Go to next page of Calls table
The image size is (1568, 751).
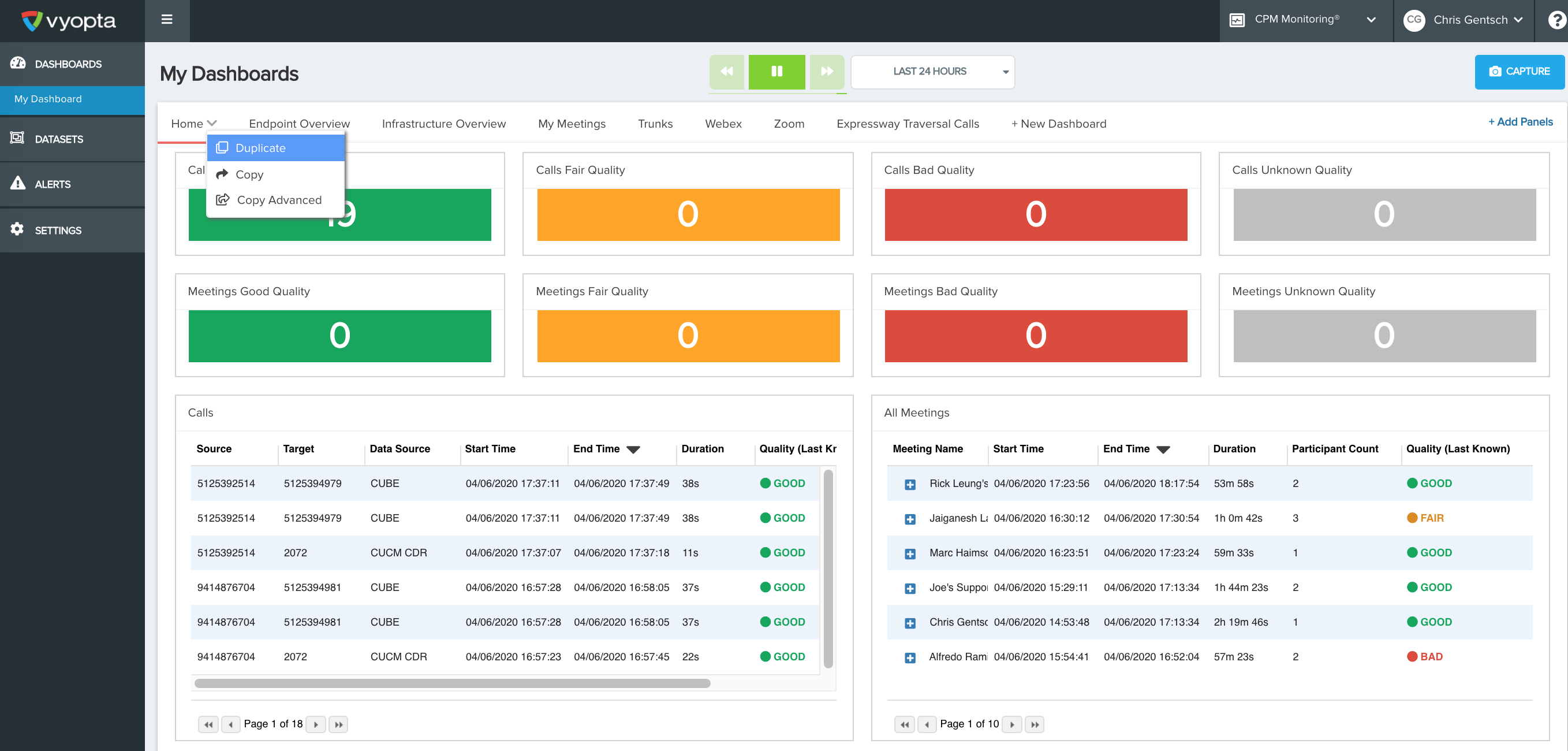315,724
